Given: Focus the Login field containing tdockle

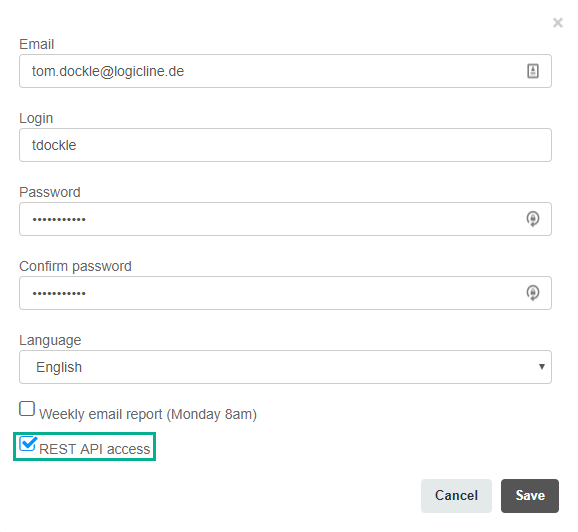Looking at the screenshot, I should tap(285, 145).
